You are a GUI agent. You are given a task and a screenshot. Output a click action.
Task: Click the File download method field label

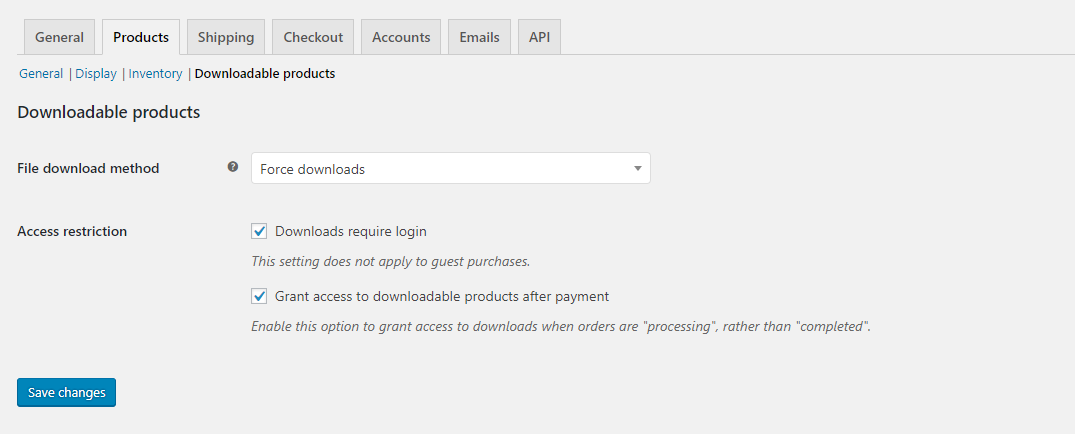point(88,169)
